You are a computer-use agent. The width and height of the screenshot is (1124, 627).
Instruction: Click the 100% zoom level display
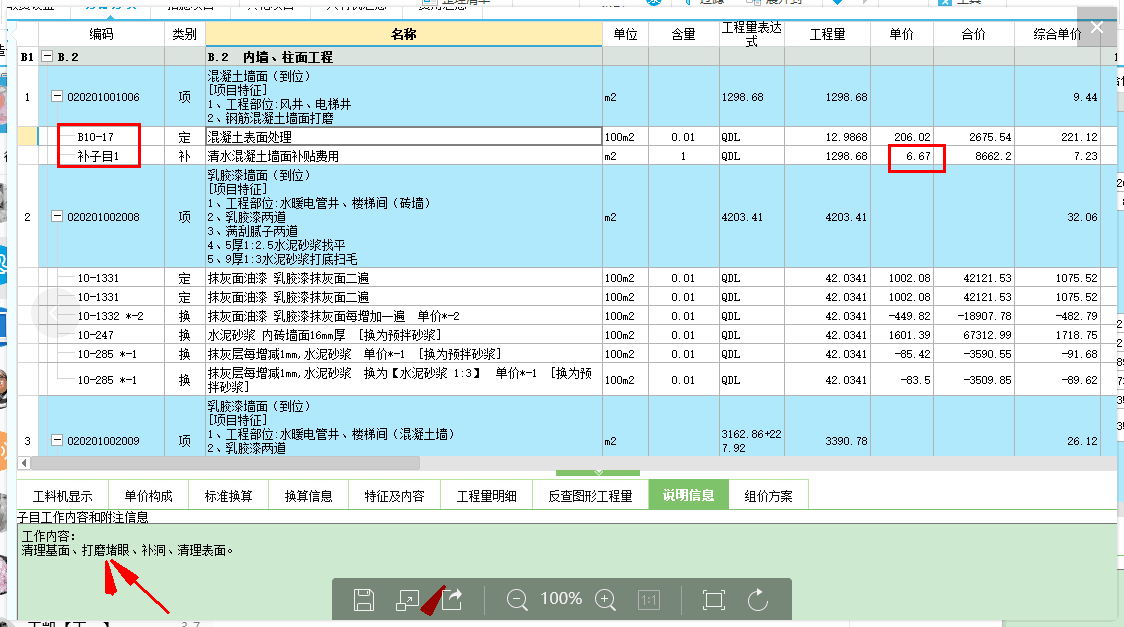(561, 598)
